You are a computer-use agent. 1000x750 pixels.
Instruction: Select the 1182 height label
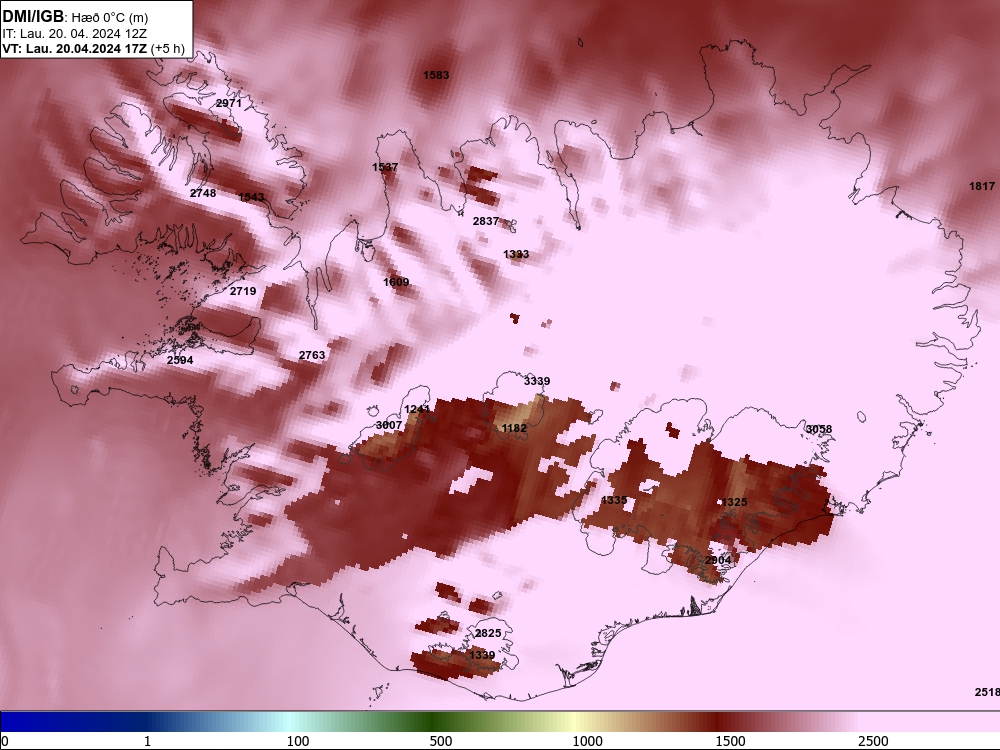[x=514, y=429]
